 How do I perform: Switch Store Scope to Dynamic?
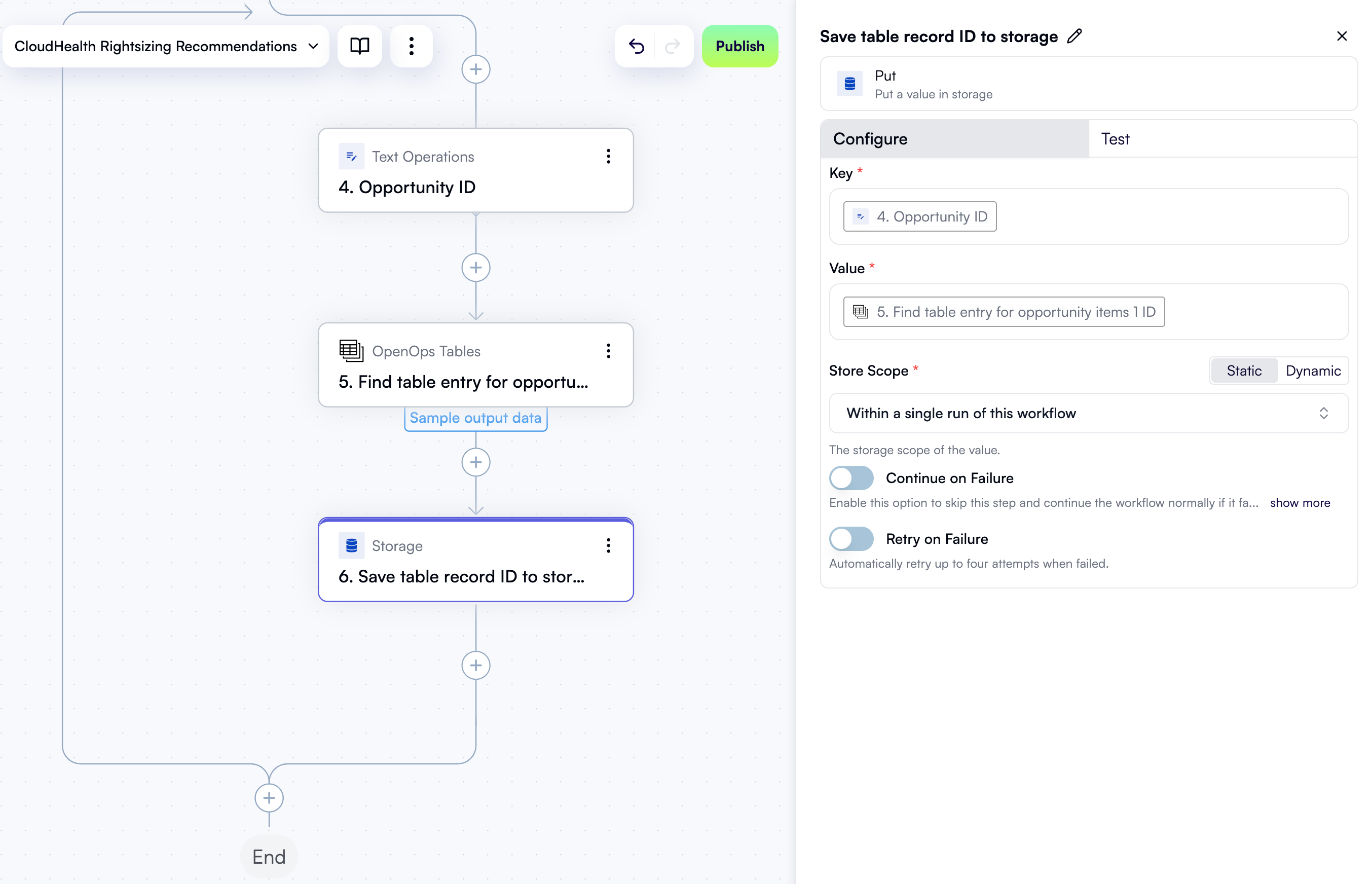(1313, 370)
